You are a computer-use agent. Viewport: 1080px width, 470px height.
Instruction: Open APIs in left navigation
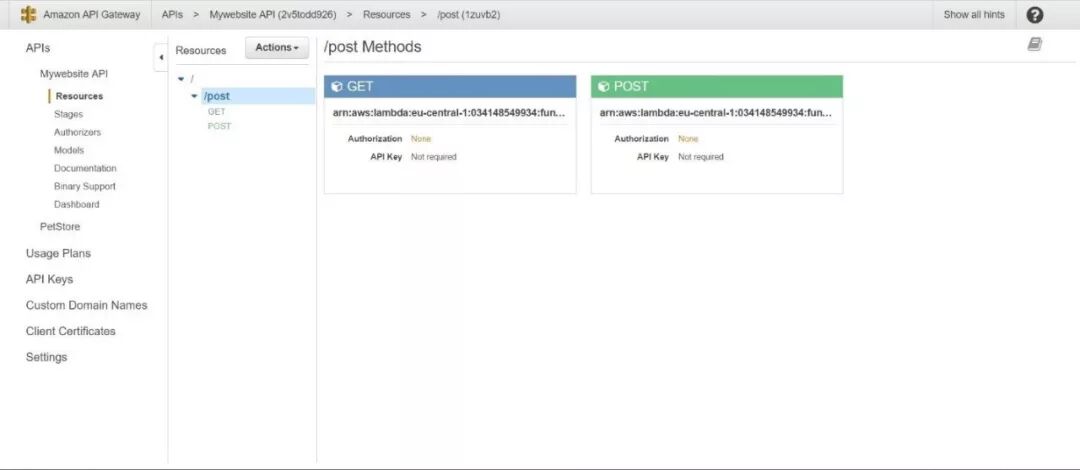(x=38, y=48)
